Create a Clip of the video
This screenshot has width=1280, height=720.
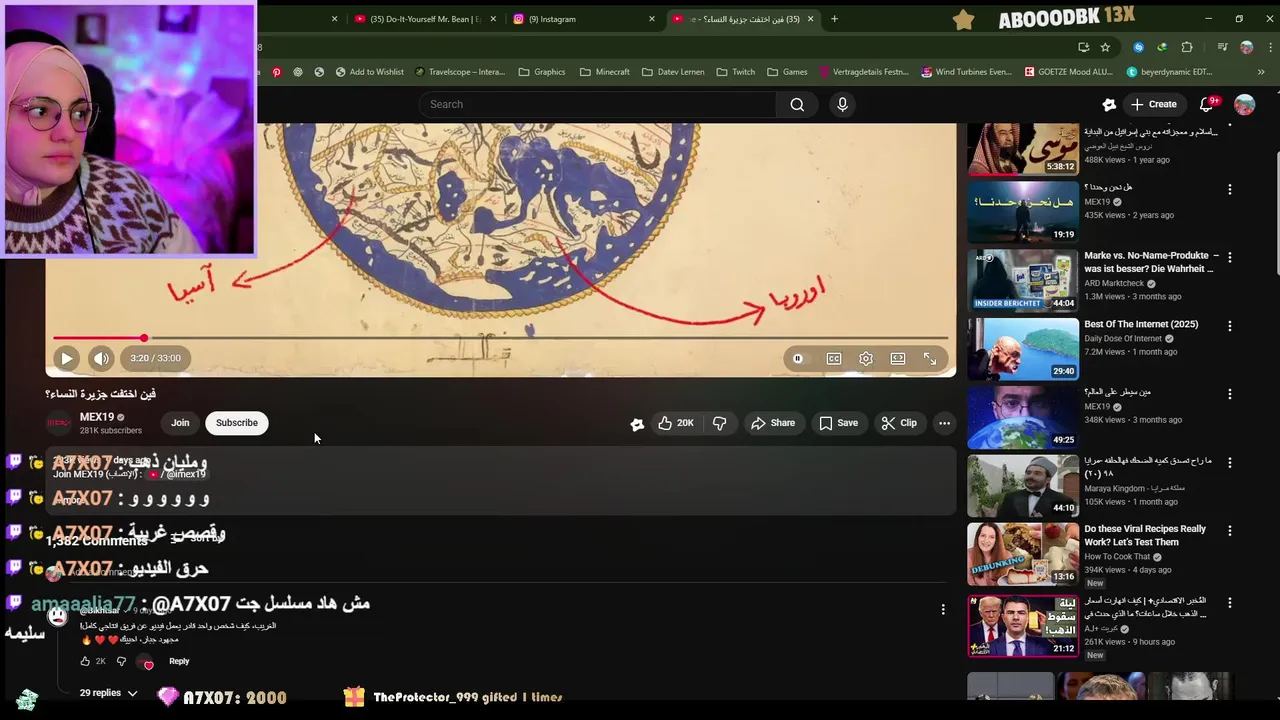(x=898, y=423)
